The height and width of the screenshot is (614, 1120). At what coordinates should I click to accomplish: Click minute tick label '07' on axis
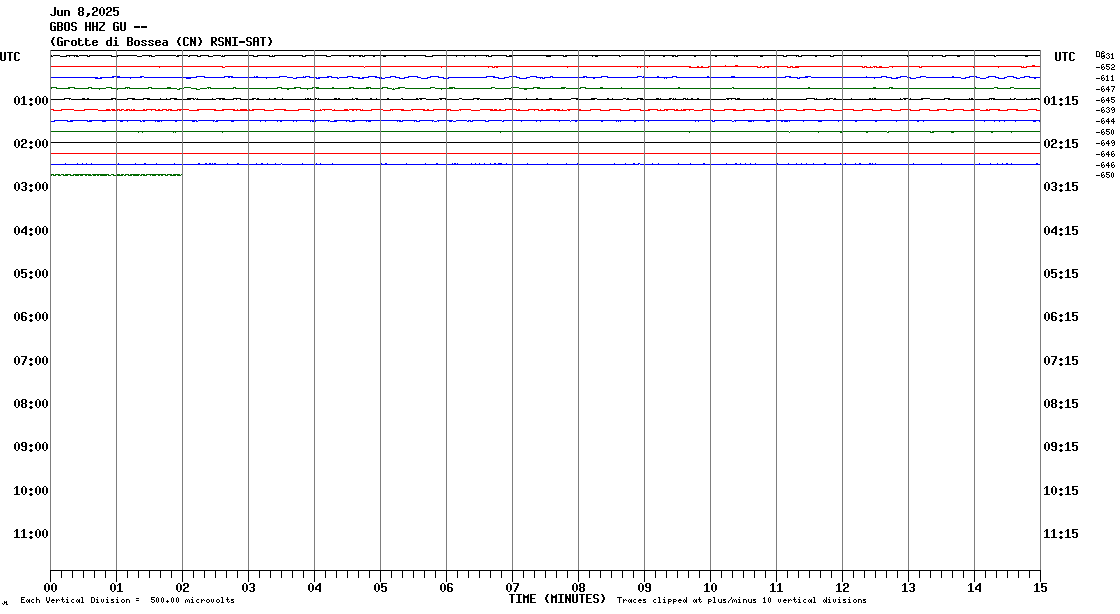[512, 588]
